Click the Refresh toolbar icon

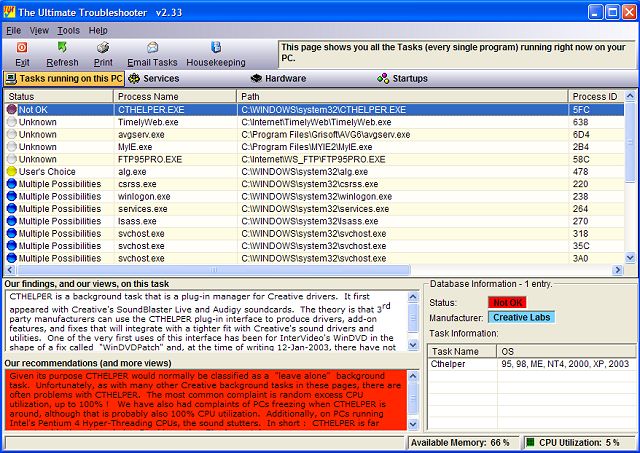click(x=62, y=48)
